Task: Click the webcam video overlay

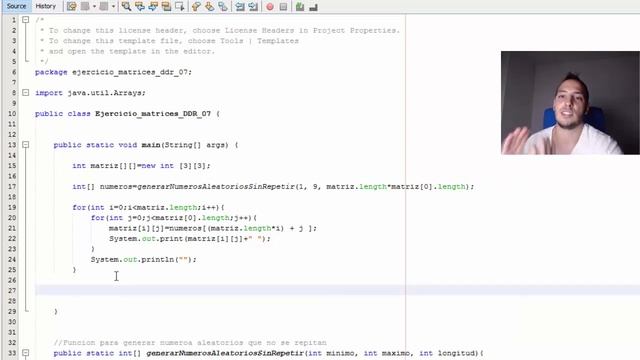Action: pos(570,103)
